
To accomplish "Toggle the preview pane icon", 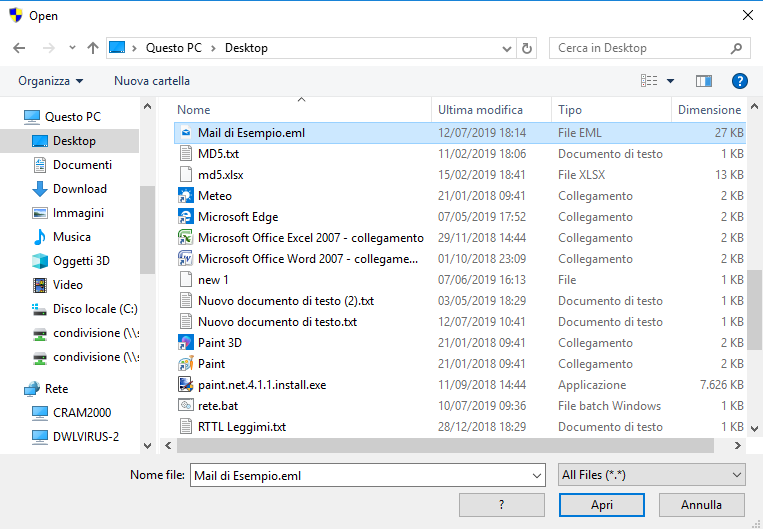I will coord(704,81).
